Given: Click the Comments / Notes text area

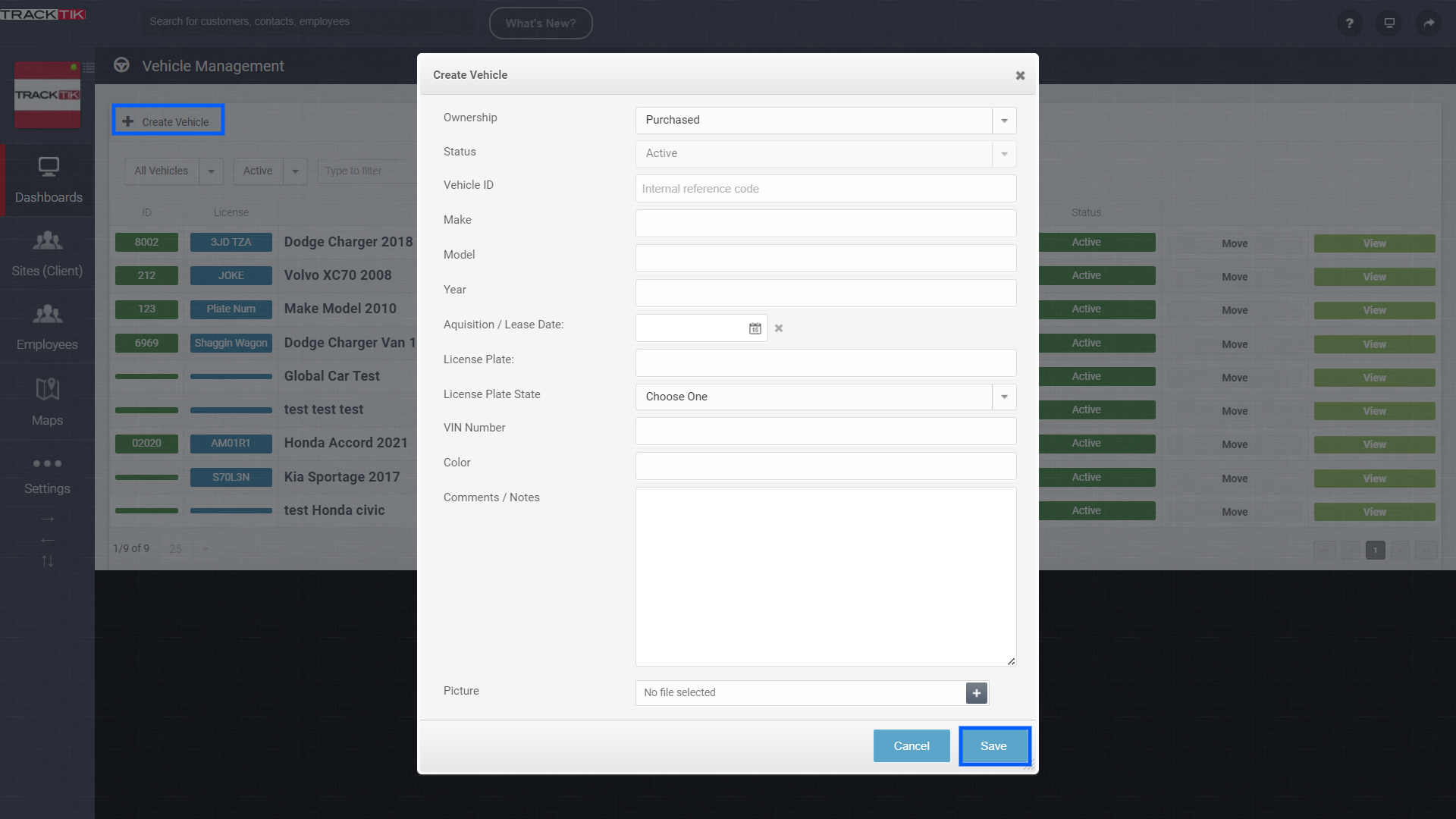Looking at the screenshot, I should (826, 577).
